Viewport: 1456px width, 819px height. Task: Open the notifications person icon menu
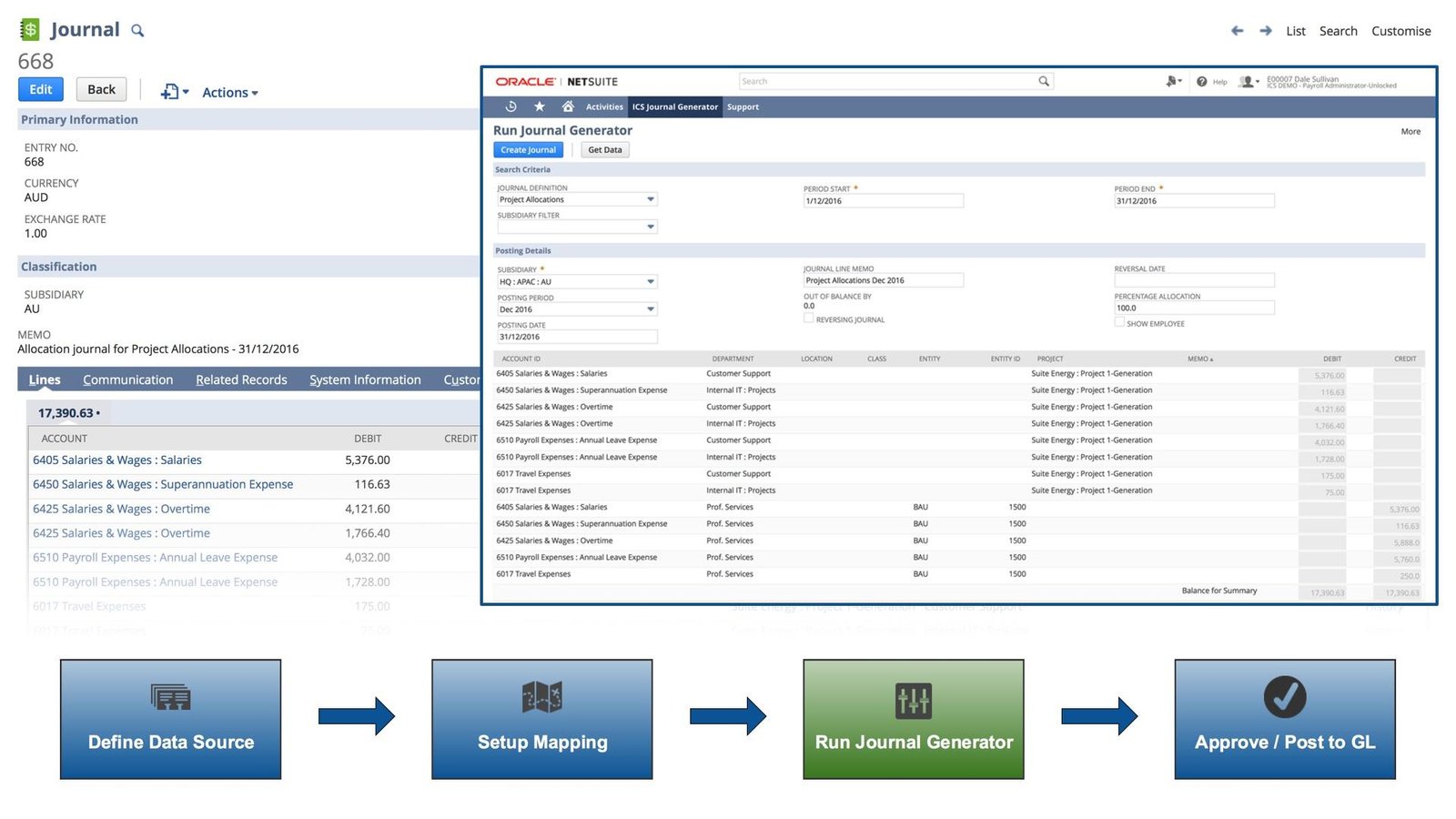coord(1174,81)
